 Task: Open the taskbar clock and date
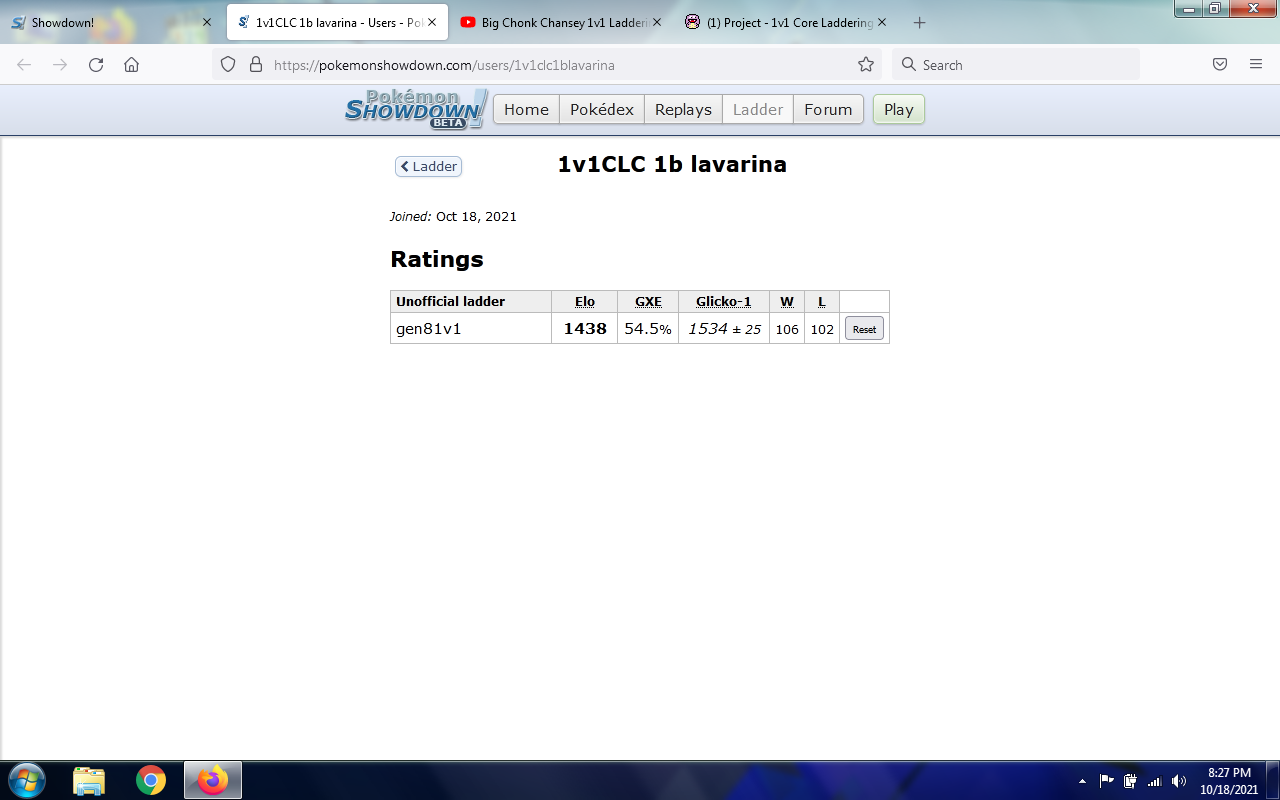point(1229,781)
